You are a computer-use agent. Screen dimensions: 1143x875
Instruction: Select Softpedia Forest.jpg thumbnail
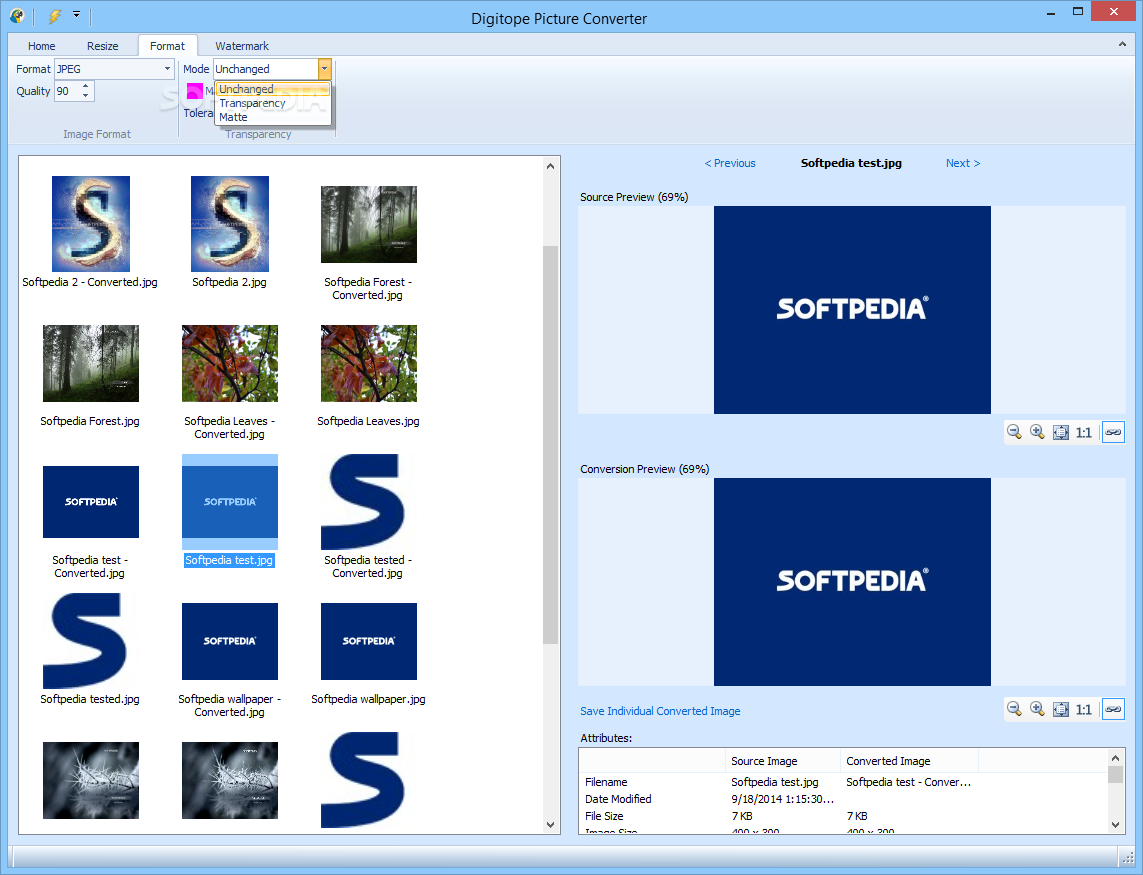point(90,363)
